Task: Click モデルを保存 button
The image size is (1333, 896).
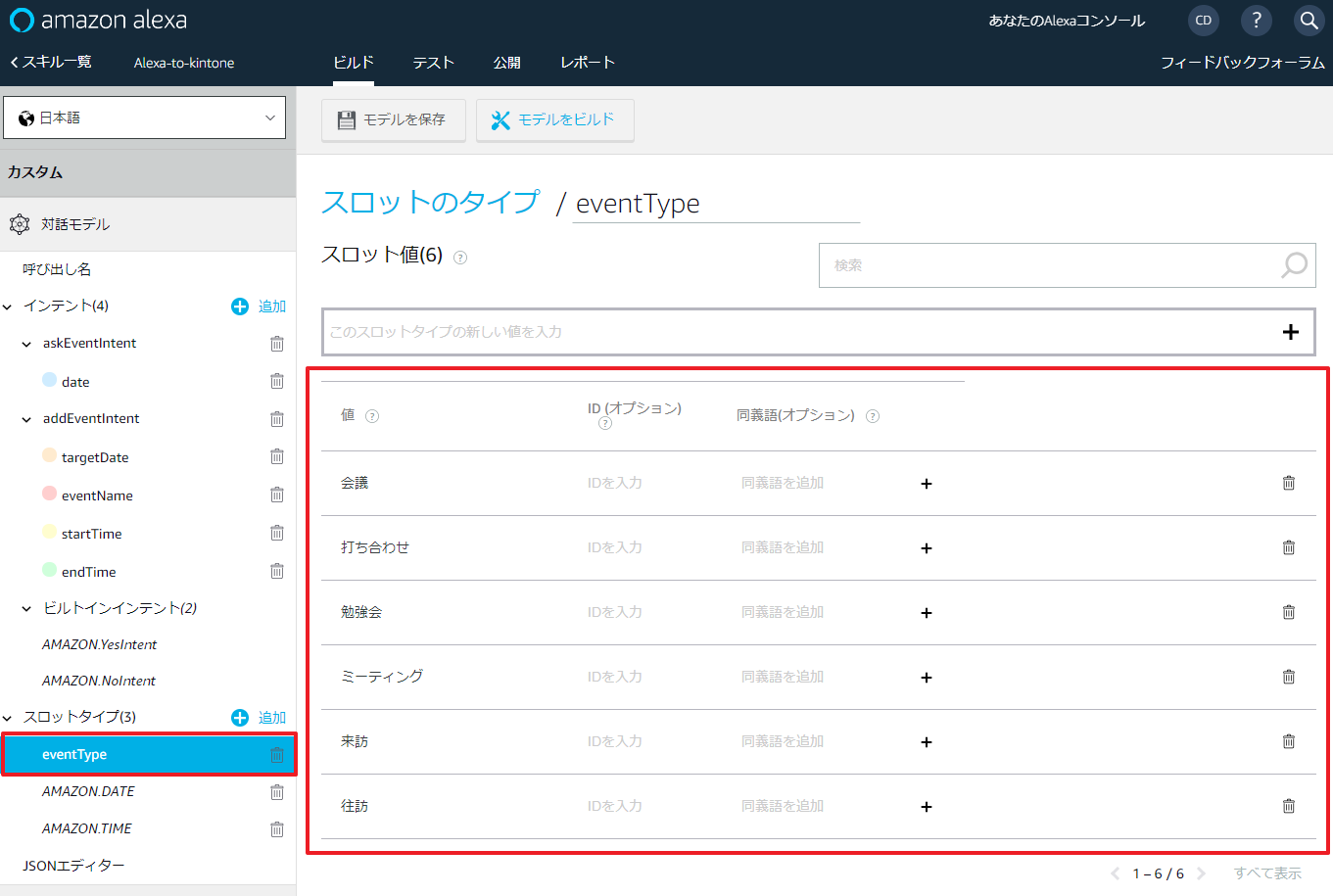Action: (x=393, y=119)
